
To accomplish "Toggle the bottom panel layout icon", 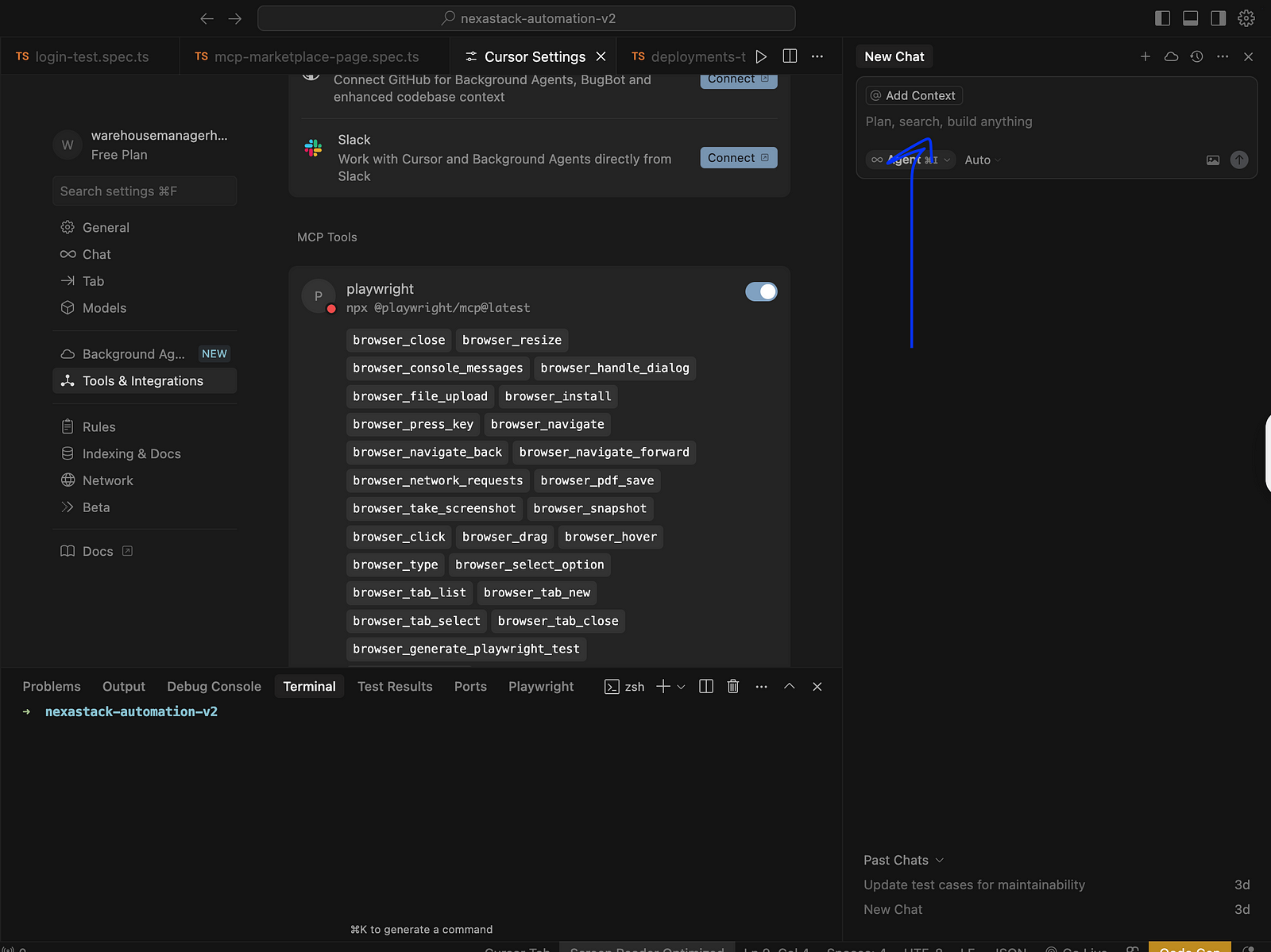I will 1191,18.
